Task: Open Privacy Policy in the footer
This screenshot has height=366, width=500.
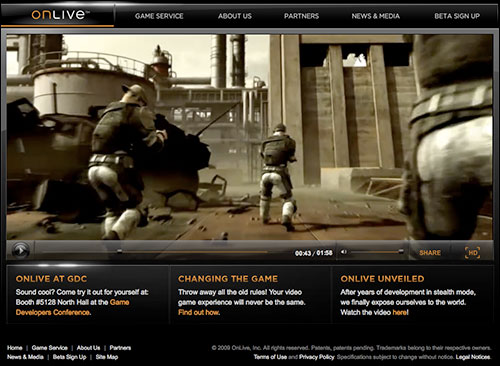Action: pyautogui.click(x=316, y=357)
